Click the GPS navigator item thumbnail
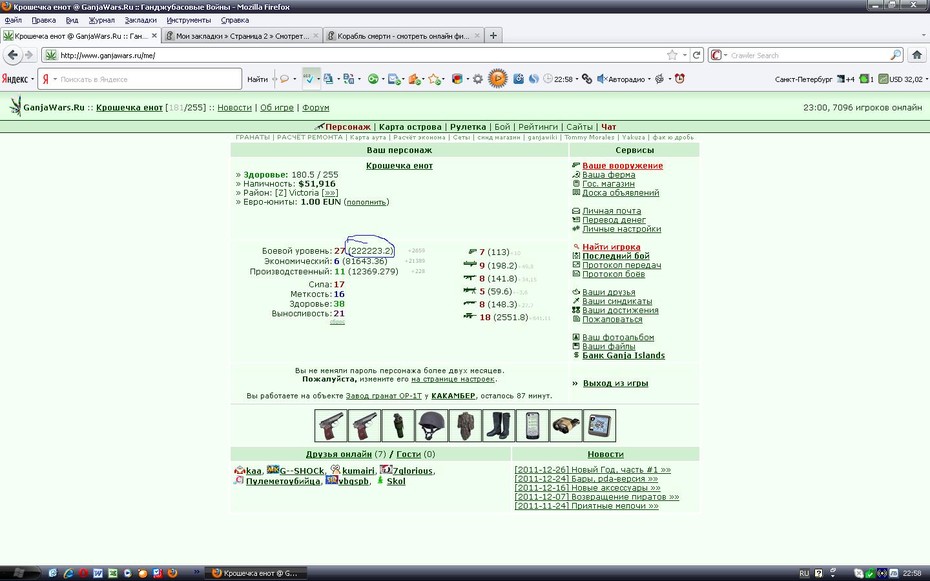The height and width of the screenshot is (581, 930). point(599,426)
